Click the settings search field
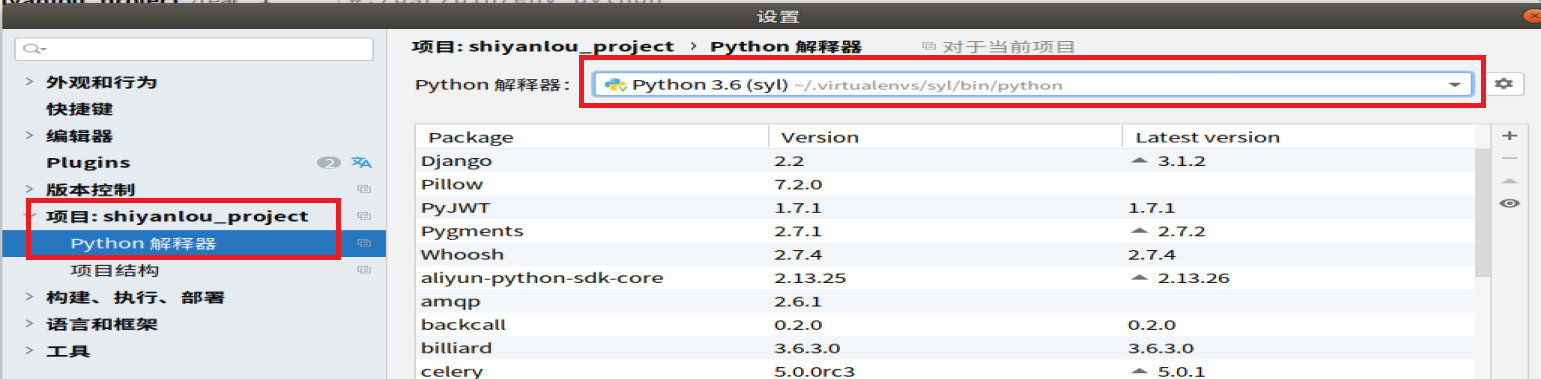The width and height of the screenshot is (1541, 379). [x=195, y=48]
